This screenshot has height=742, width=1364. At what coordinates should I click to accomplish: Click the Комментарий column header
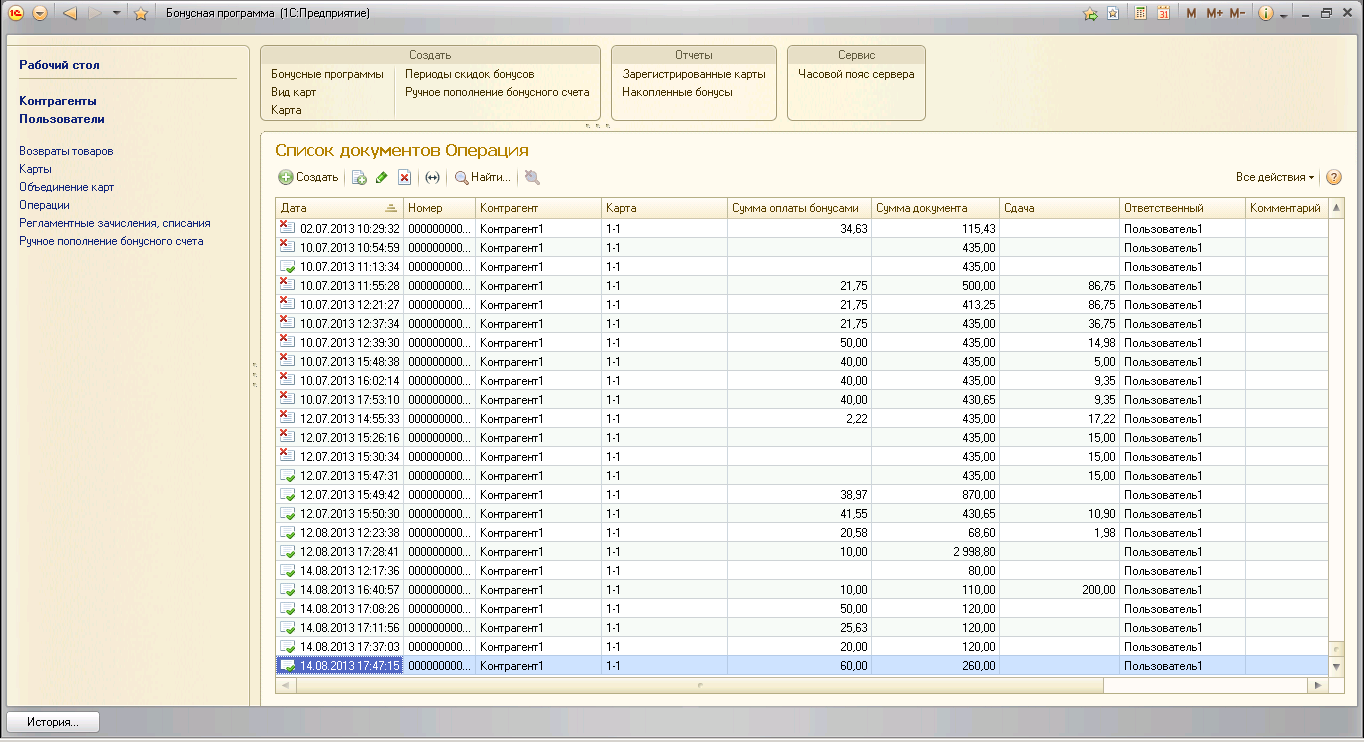(1287, 208)
